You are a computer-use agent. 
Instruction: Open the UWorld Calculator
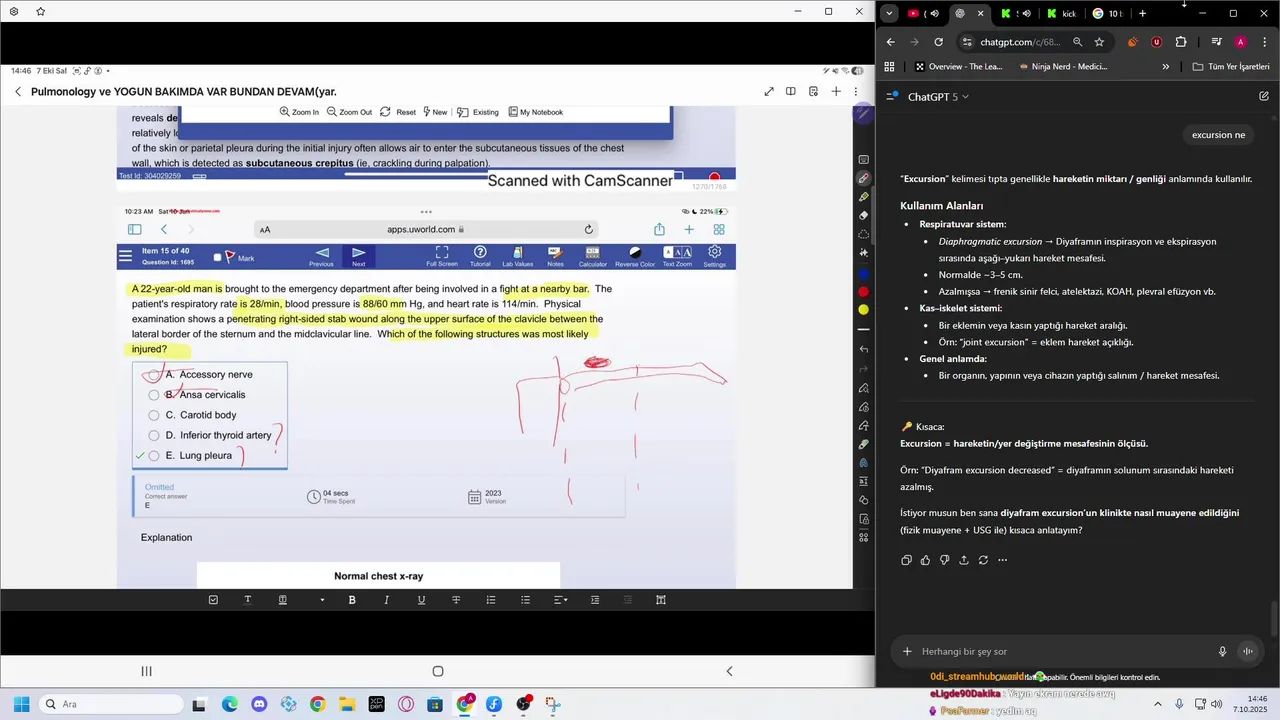[592, 257]
